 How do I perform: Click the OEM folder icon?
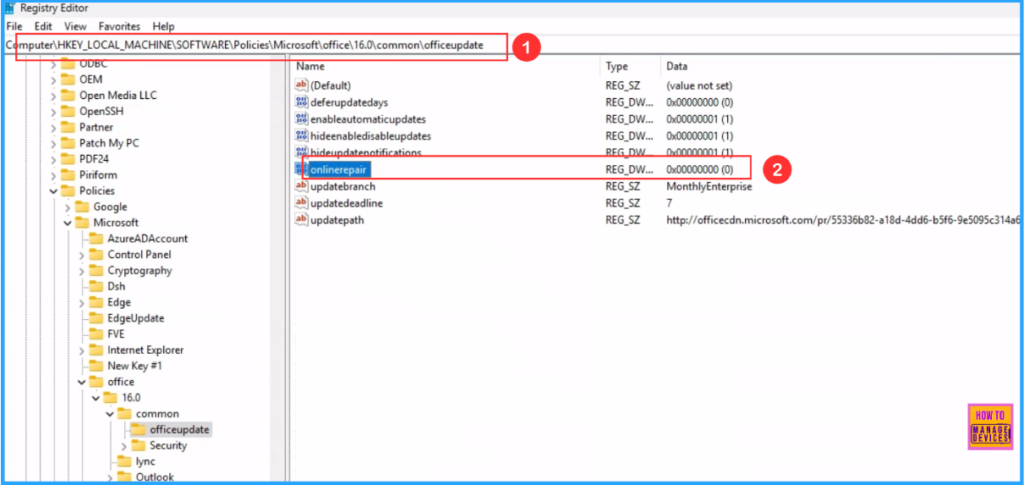(68, 79)
